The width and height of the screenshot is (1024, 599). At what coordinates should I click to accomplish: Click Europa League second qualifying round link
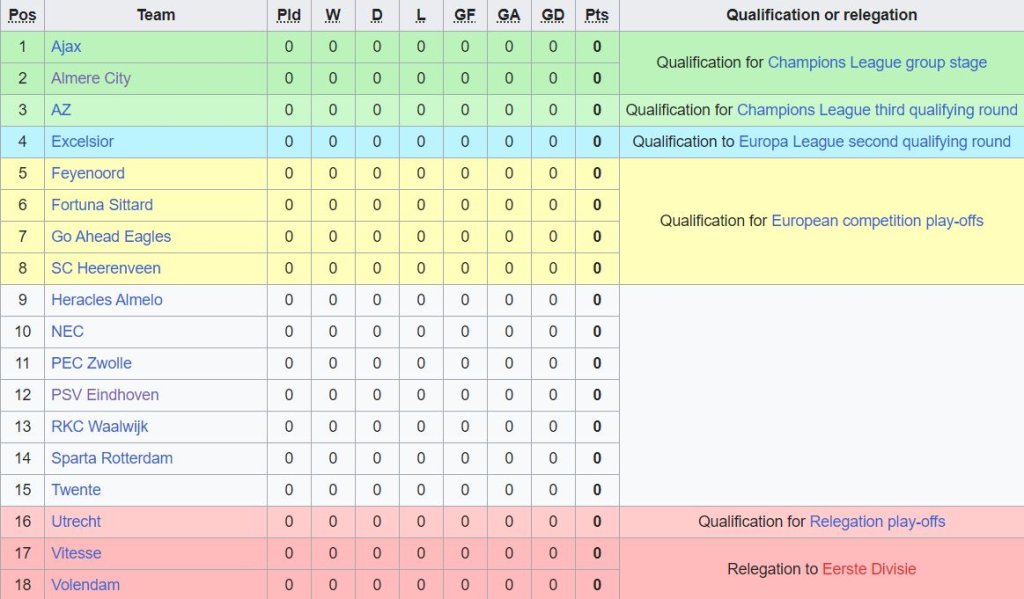coord(874,142)
